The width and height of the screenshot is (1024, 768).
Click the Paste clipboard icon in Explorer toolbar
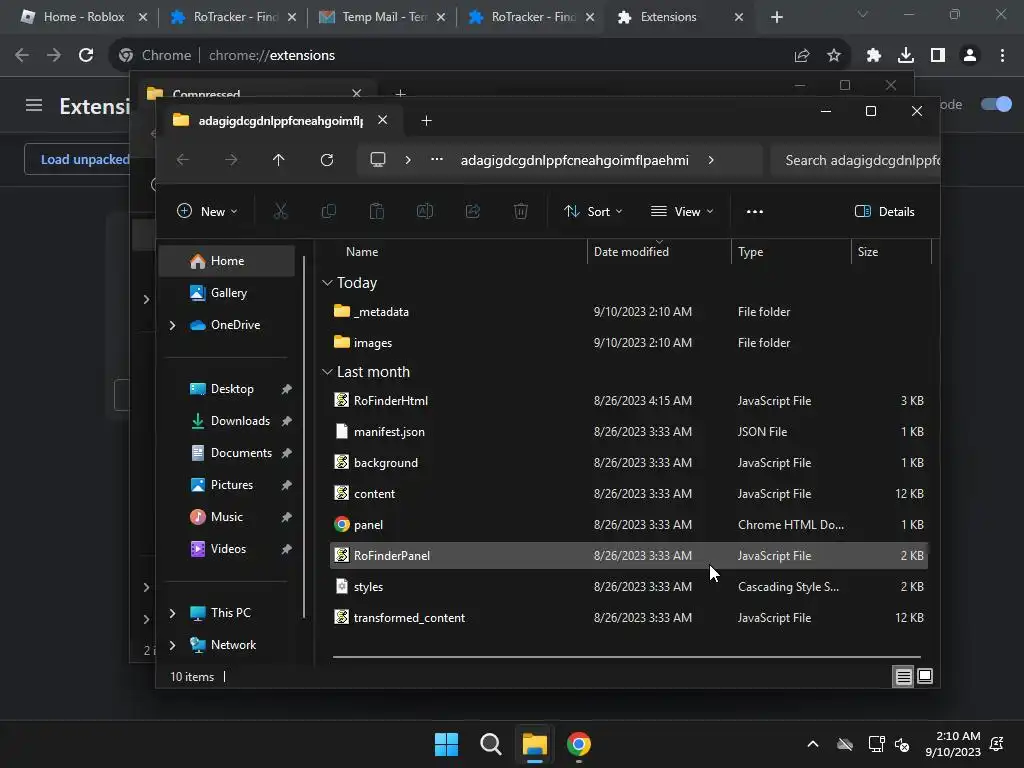click(377, 211)
